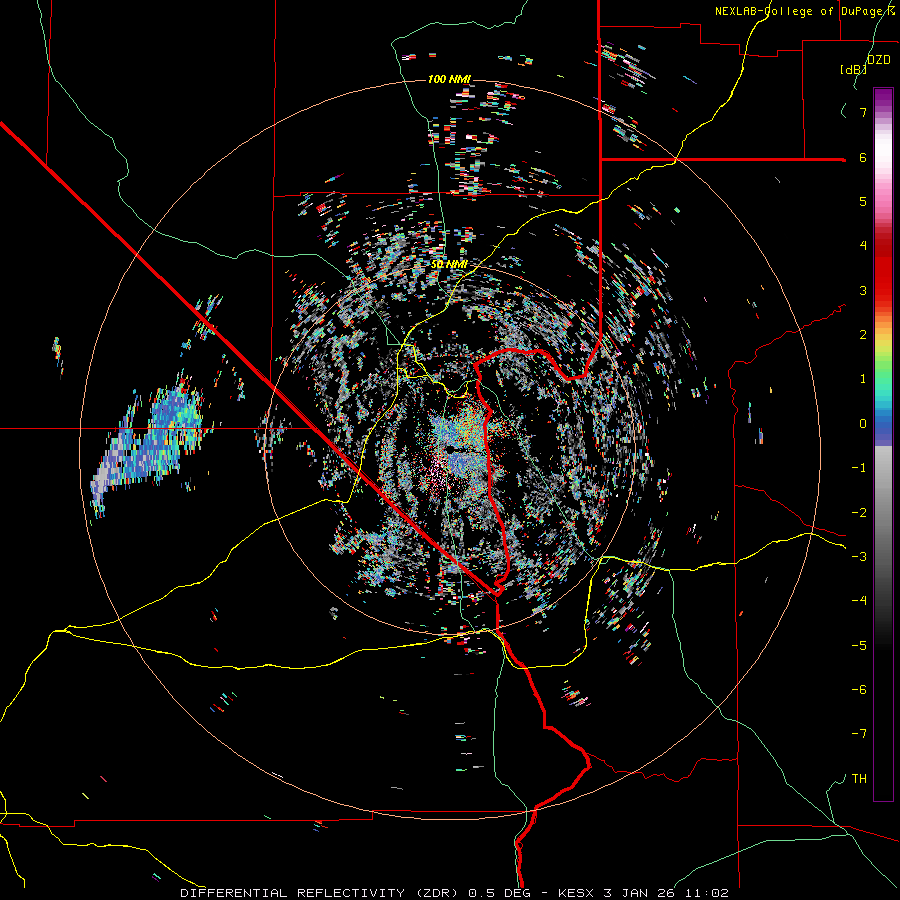Image resolution: width=900 pixels, height=900 pixels.
Task: Click the [dB] units label
Action: point(853,69)
